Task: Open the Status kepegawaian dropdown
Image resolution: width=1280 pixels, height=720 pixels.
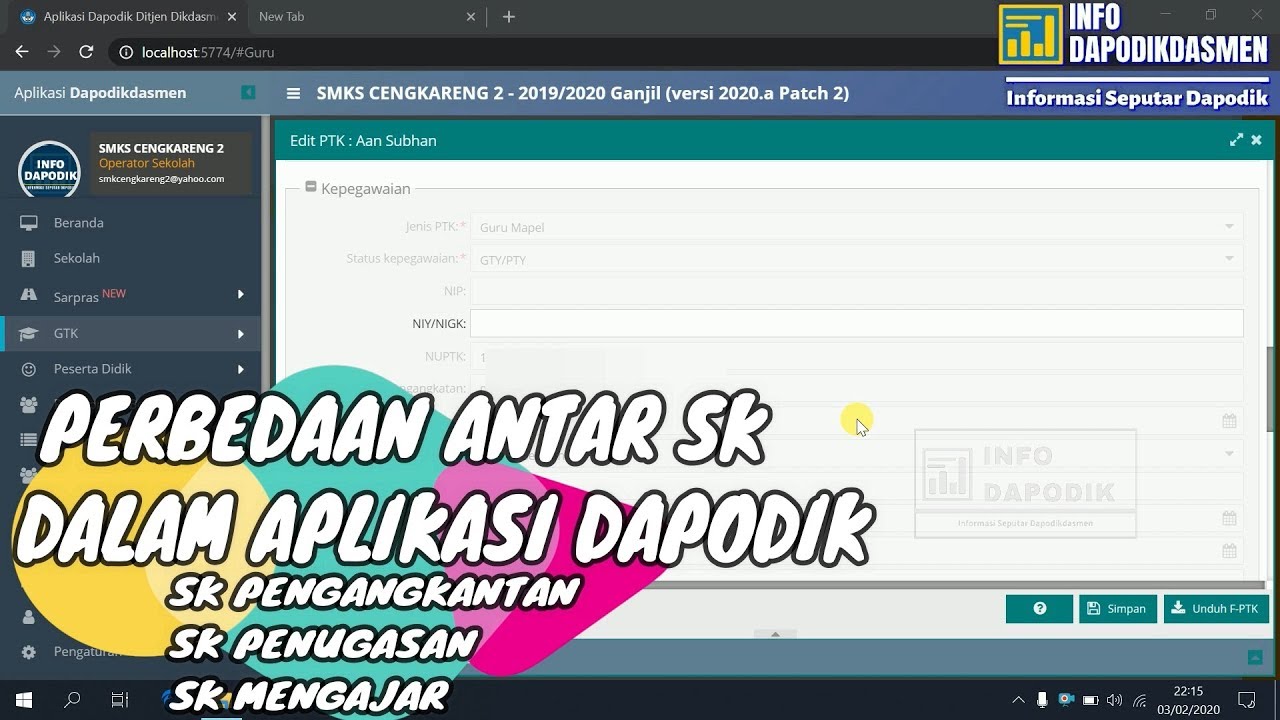Action: 1229,259
